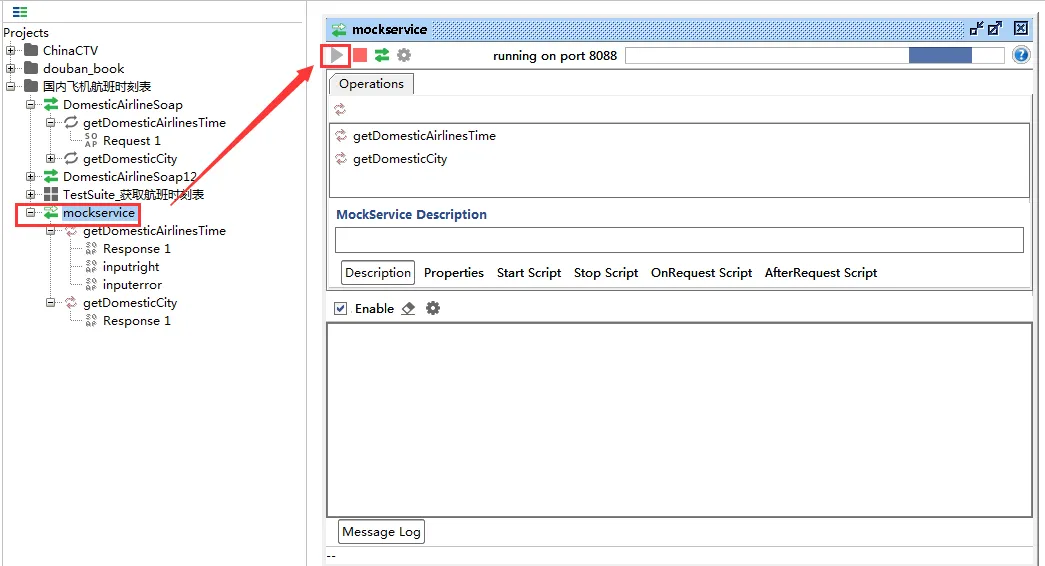Open the blue help icon
Viewport: 1045px width, 566px height.
click(1021, 55)
